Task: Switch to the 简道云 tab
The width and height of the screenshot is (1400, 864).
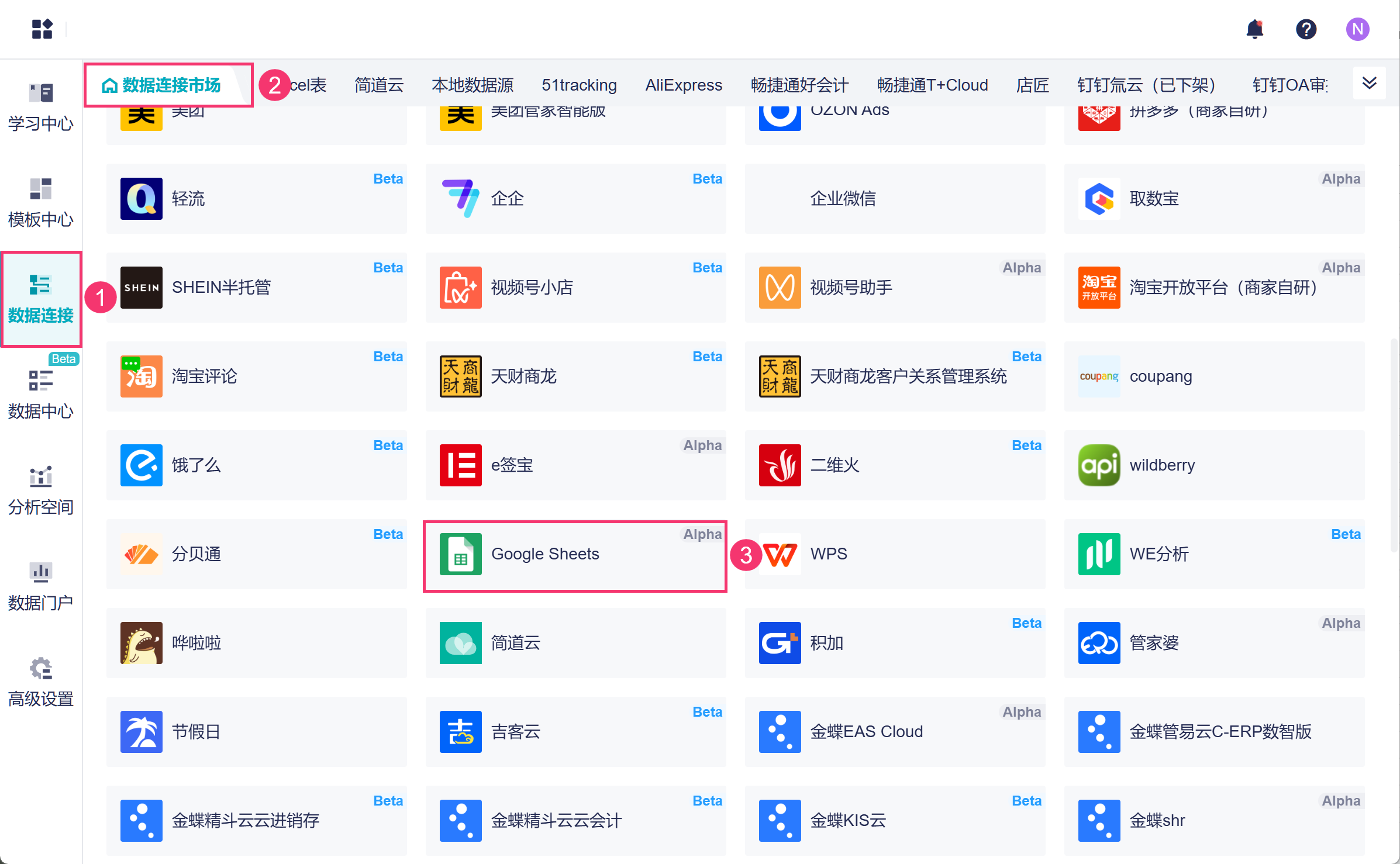Action: [x=379, y=85]
